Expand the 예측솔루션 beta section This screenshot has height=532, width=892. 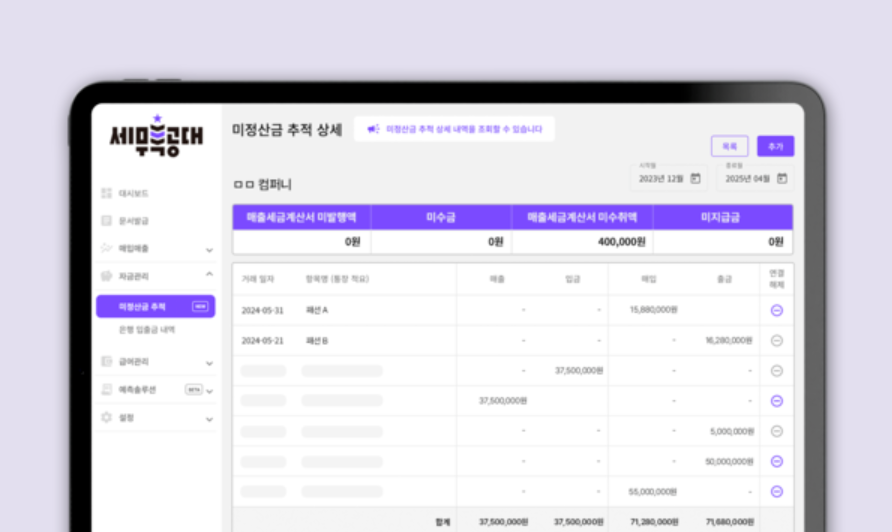(x=209, y=390)
